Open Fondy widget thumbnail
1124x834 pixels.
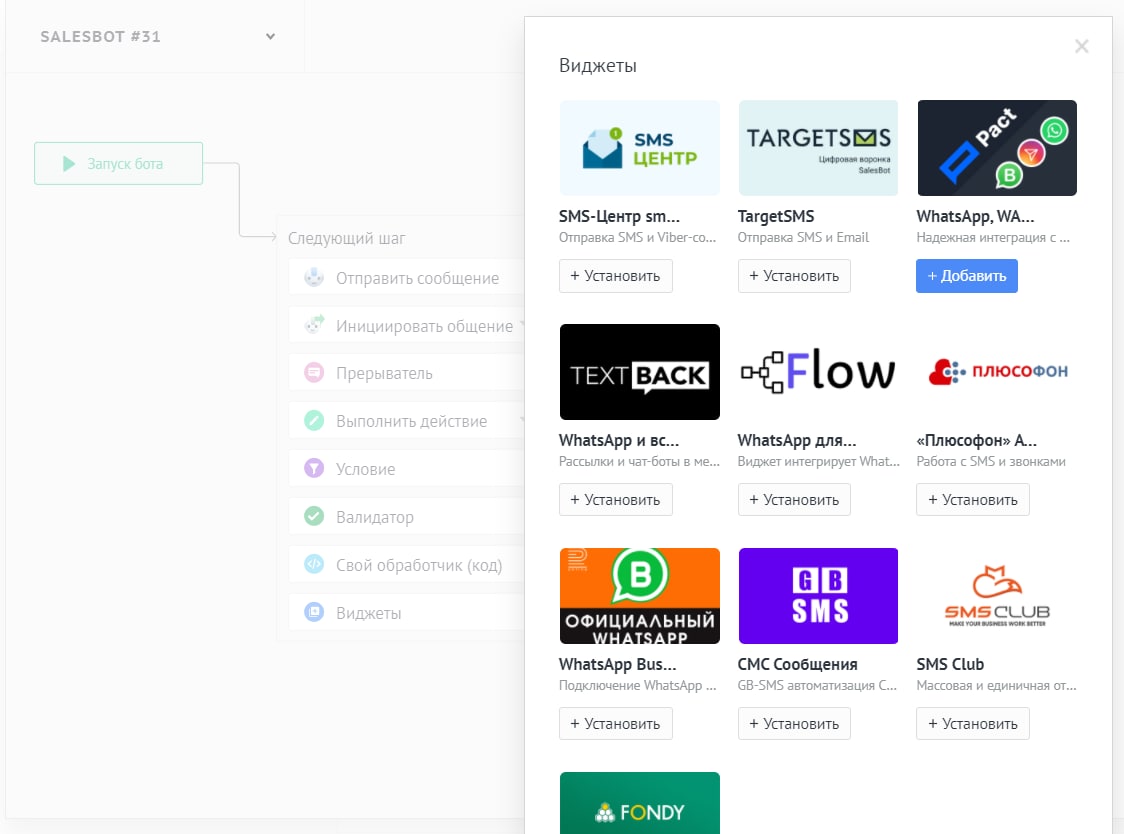coord(639,802)
